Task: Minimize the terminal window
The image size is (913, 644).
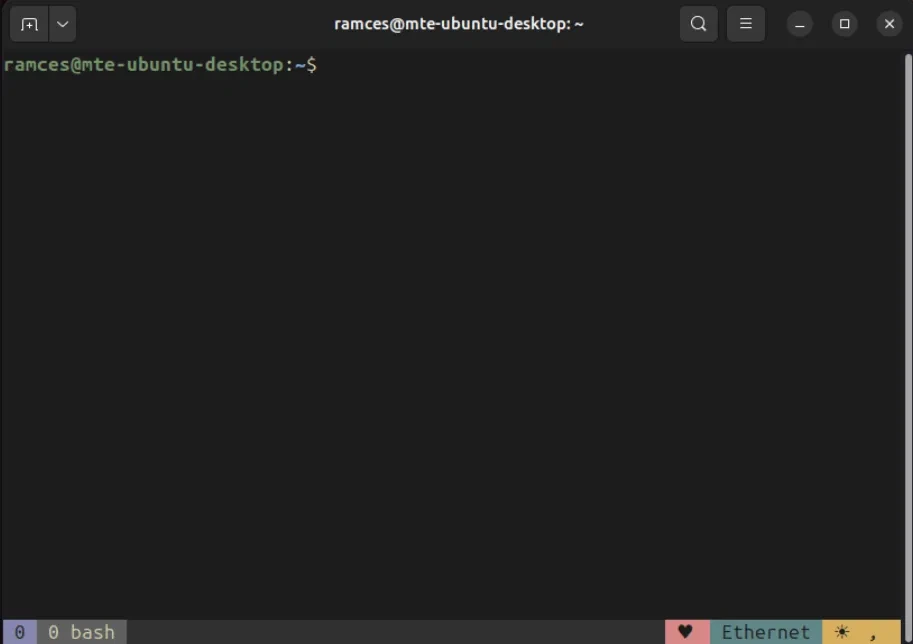Action: click(x=799, y=24)
